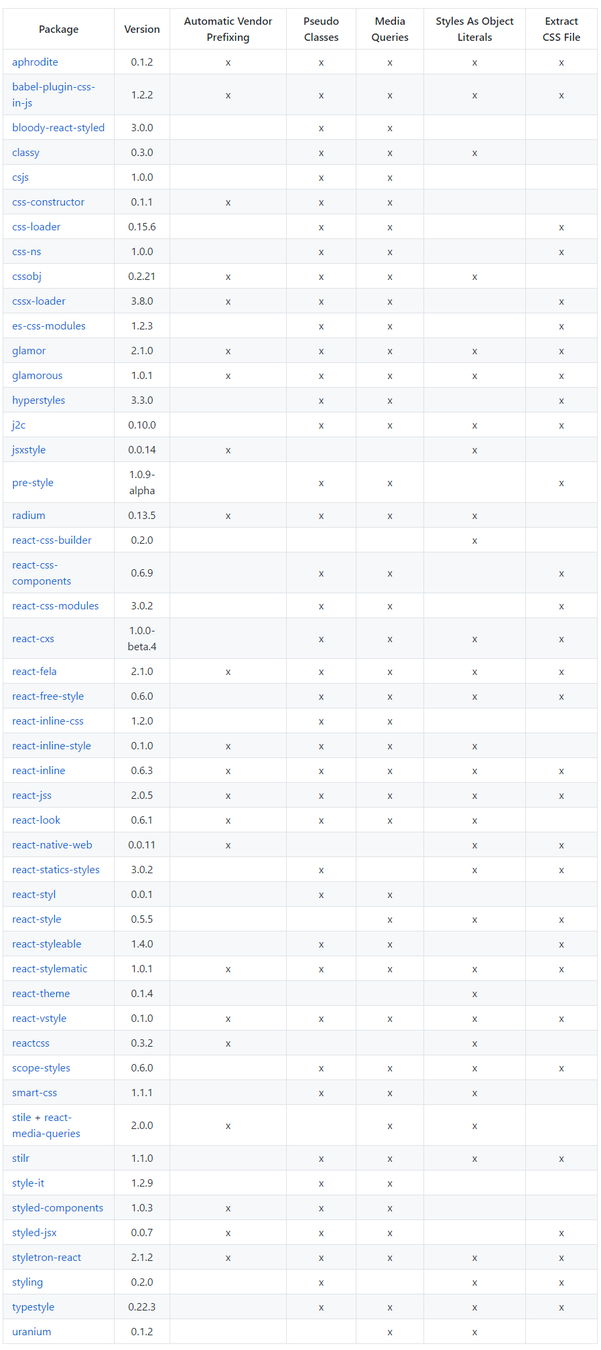Follow the cssobj link

(29, 276)
